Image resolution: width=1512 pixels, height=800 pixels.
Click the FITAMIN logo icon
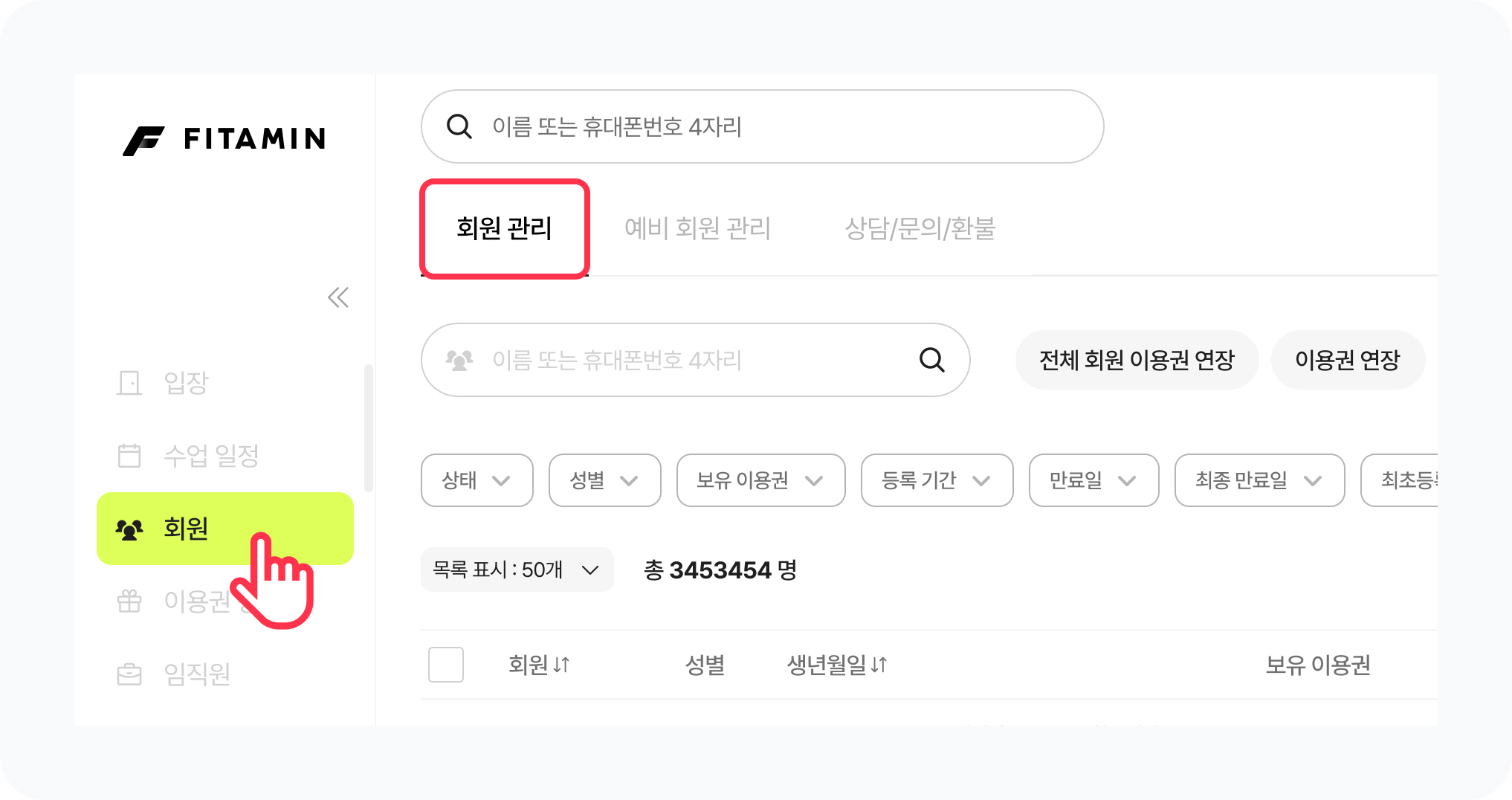pos(143,141)
